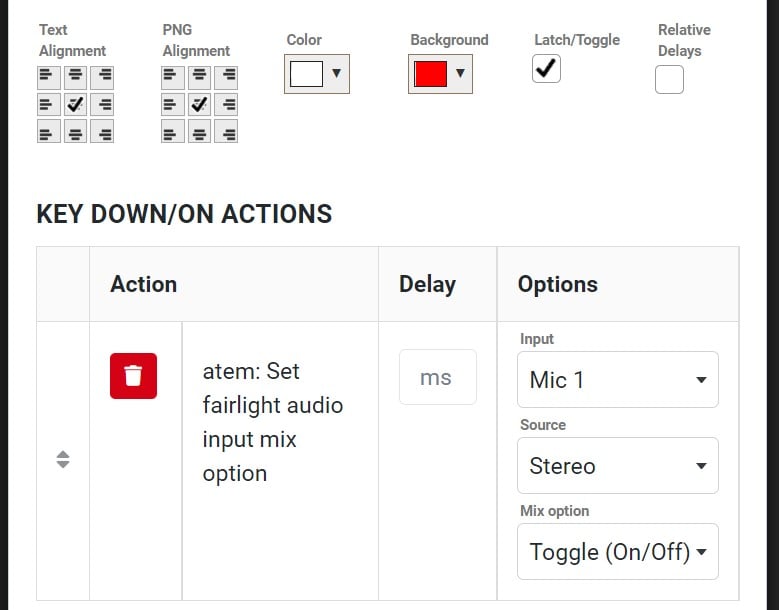This screenshot has height=610, width=779.
Task: Set text alignment to top right
Action: pos(102,77)
